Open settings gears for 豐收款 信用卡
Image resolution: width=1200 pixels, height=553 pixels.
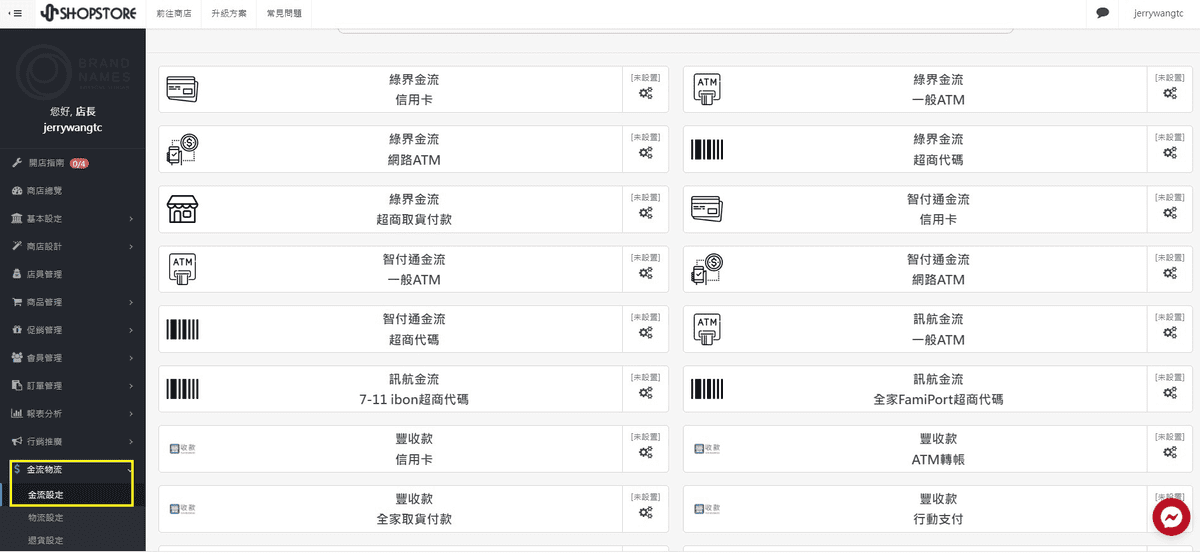point(646,453)
